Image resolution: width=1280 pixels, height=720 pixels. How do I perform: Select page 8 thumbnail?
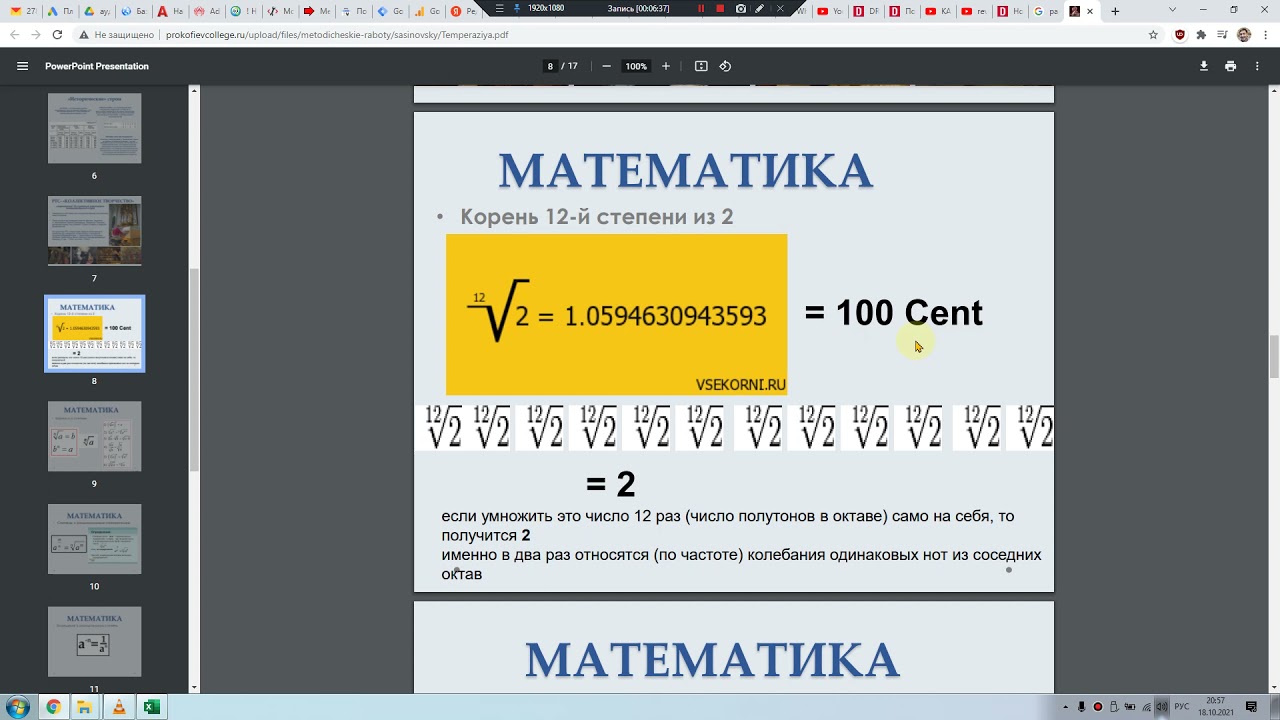[95, 333]
